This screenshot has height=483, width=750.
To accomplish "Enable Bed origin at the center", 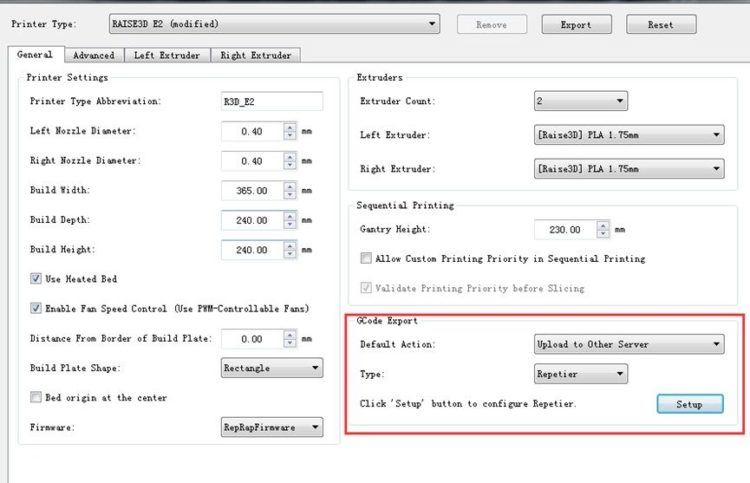I will pyautogui.click(x=36, y=397).
